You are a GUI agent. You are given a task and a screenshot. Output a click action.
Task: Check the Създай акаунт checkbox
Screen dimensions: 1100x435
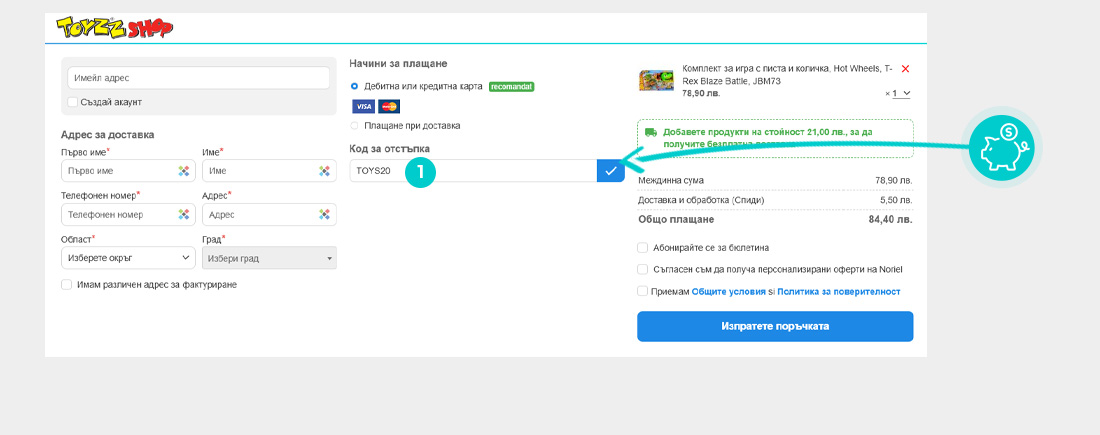pos(73,102)
